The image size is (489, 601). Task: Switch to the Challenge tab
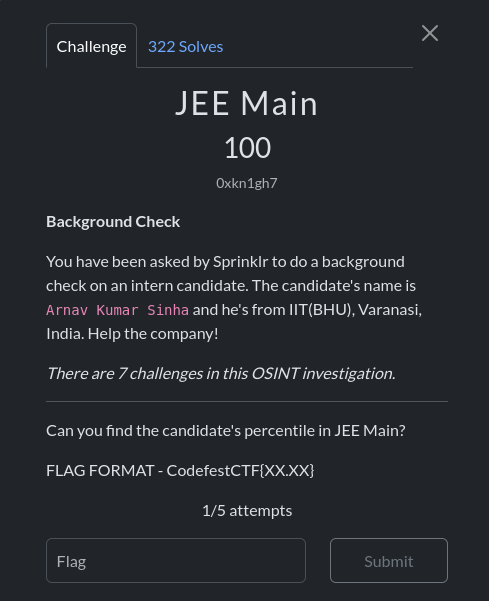[x=91, y=46]
